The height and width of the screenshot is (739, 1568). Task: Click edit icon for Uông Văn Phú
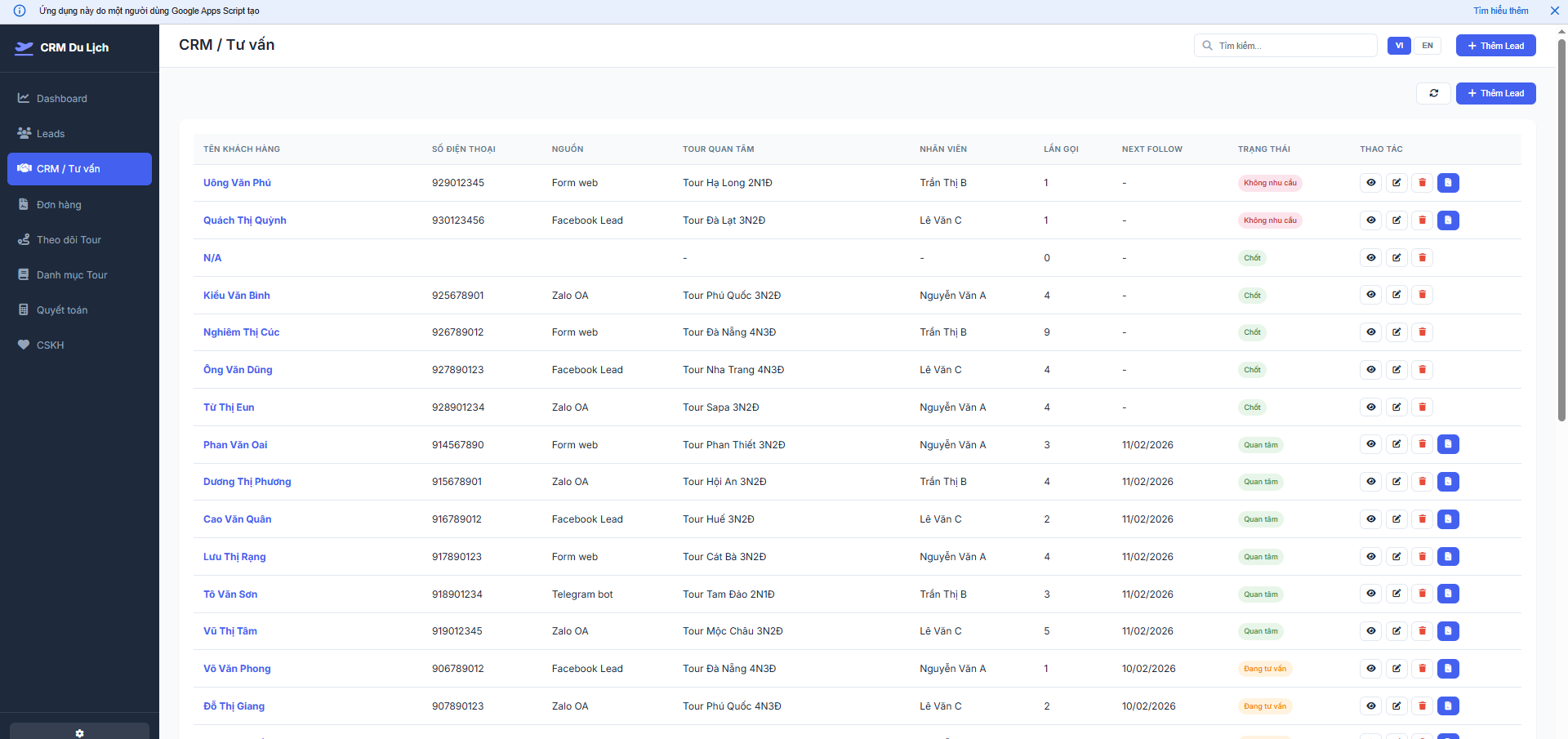pyautogui.click(x=1396, y=183)
